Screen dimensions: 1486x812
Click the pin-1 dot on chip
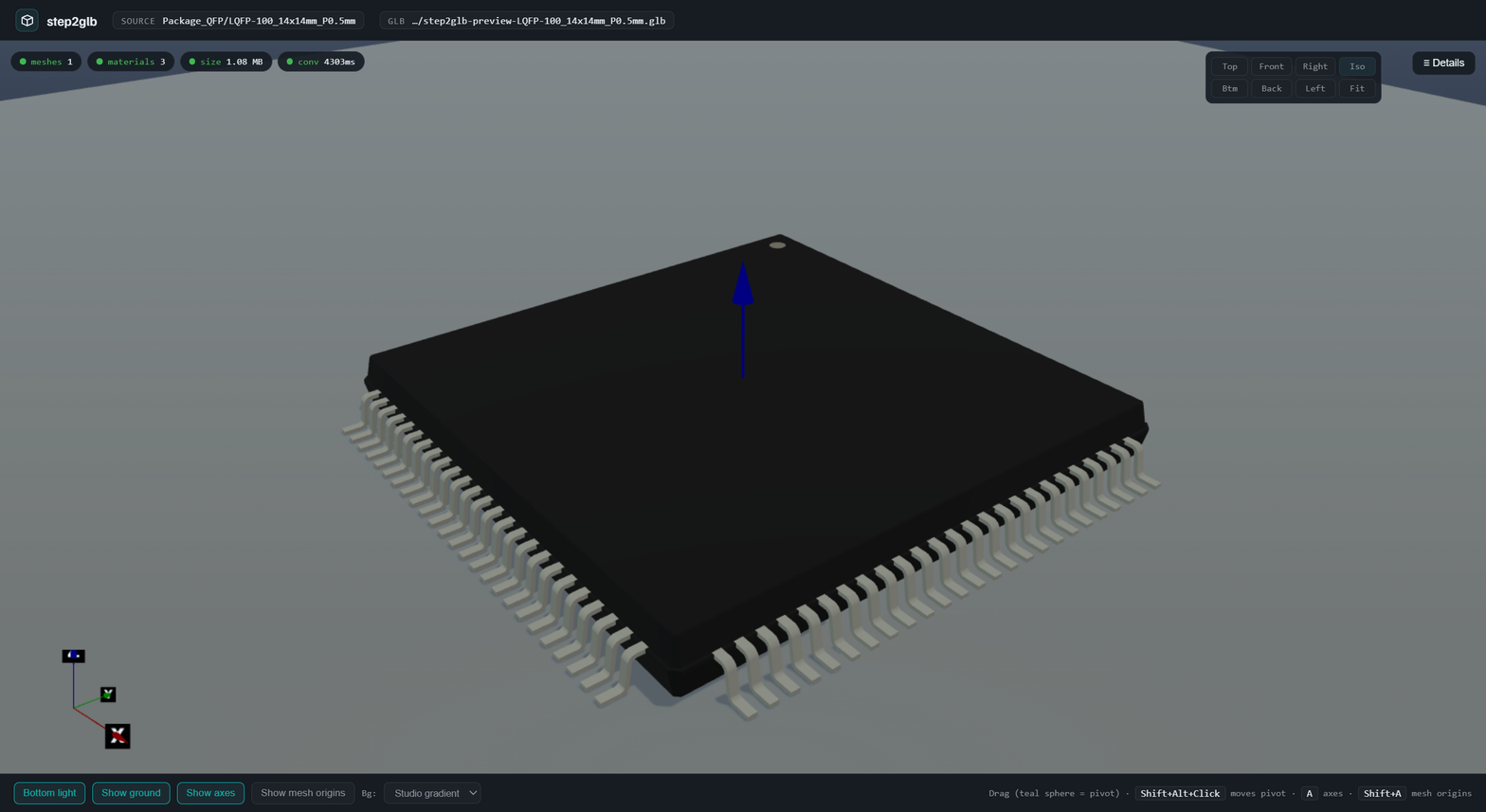777,245
